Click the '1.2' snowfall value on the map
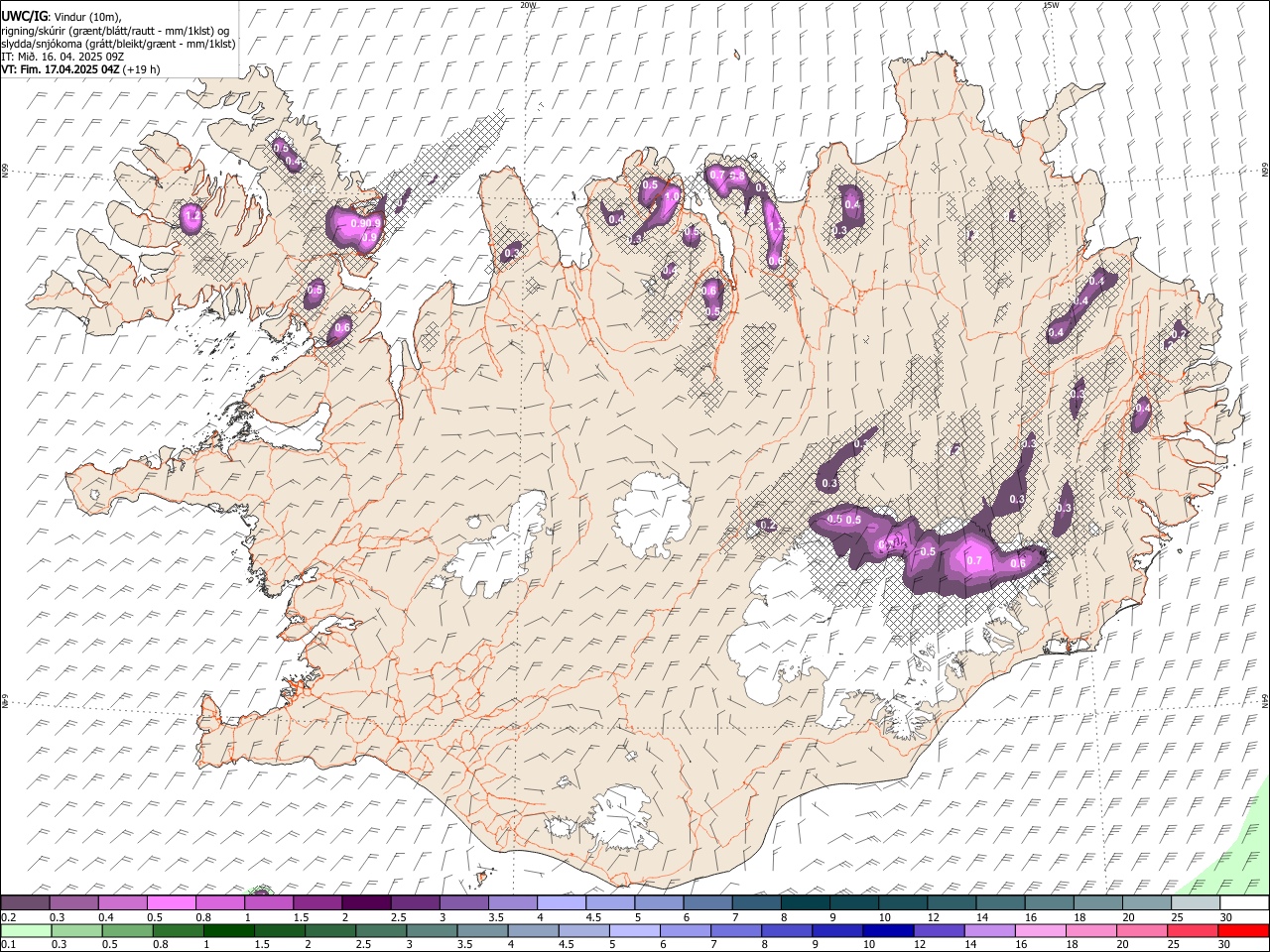The width and height of the screenshot is (1270, 952). (x=192, y=215)
